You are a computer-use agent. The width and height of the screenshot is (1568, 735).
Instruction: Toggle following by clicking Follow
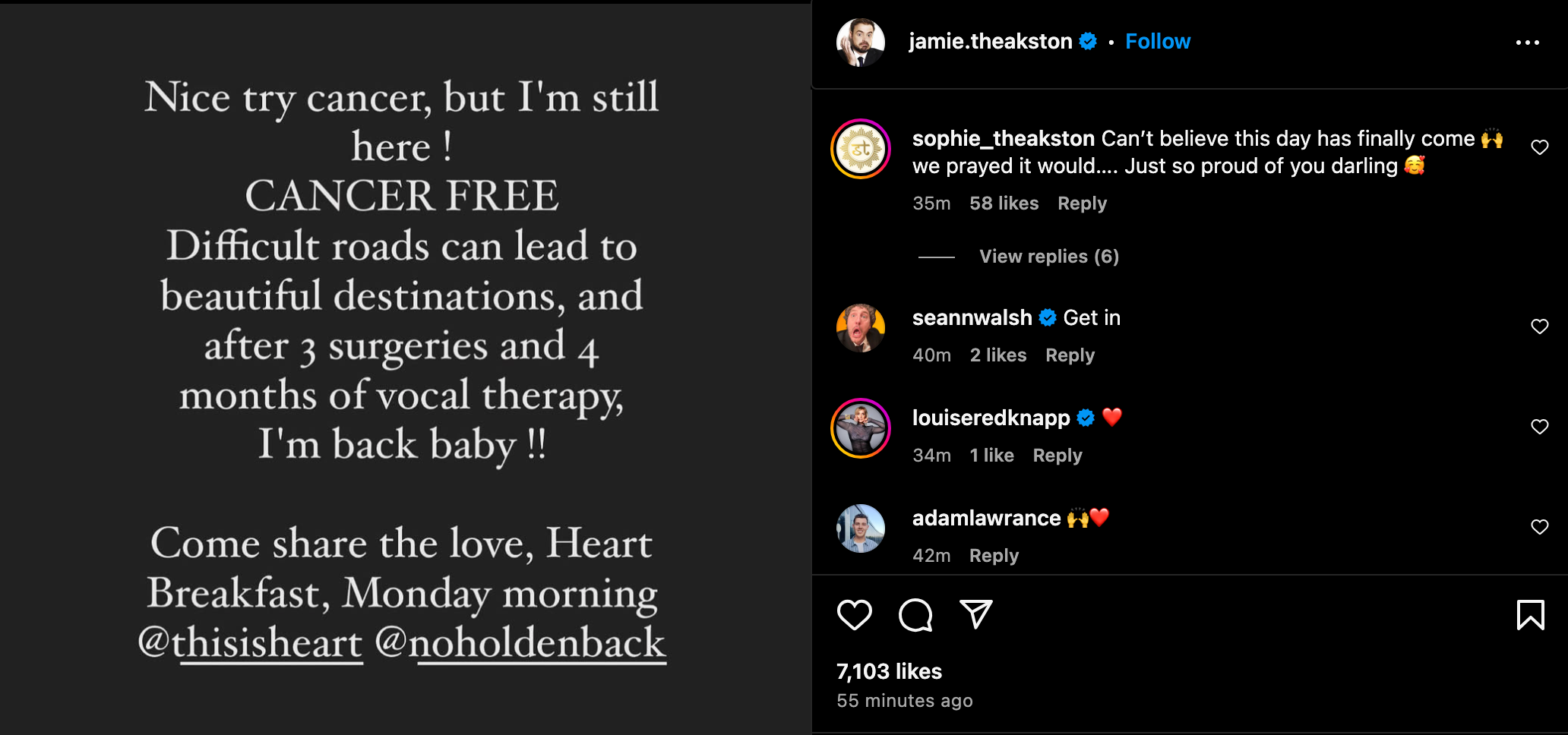click(x=1157, y=41)
